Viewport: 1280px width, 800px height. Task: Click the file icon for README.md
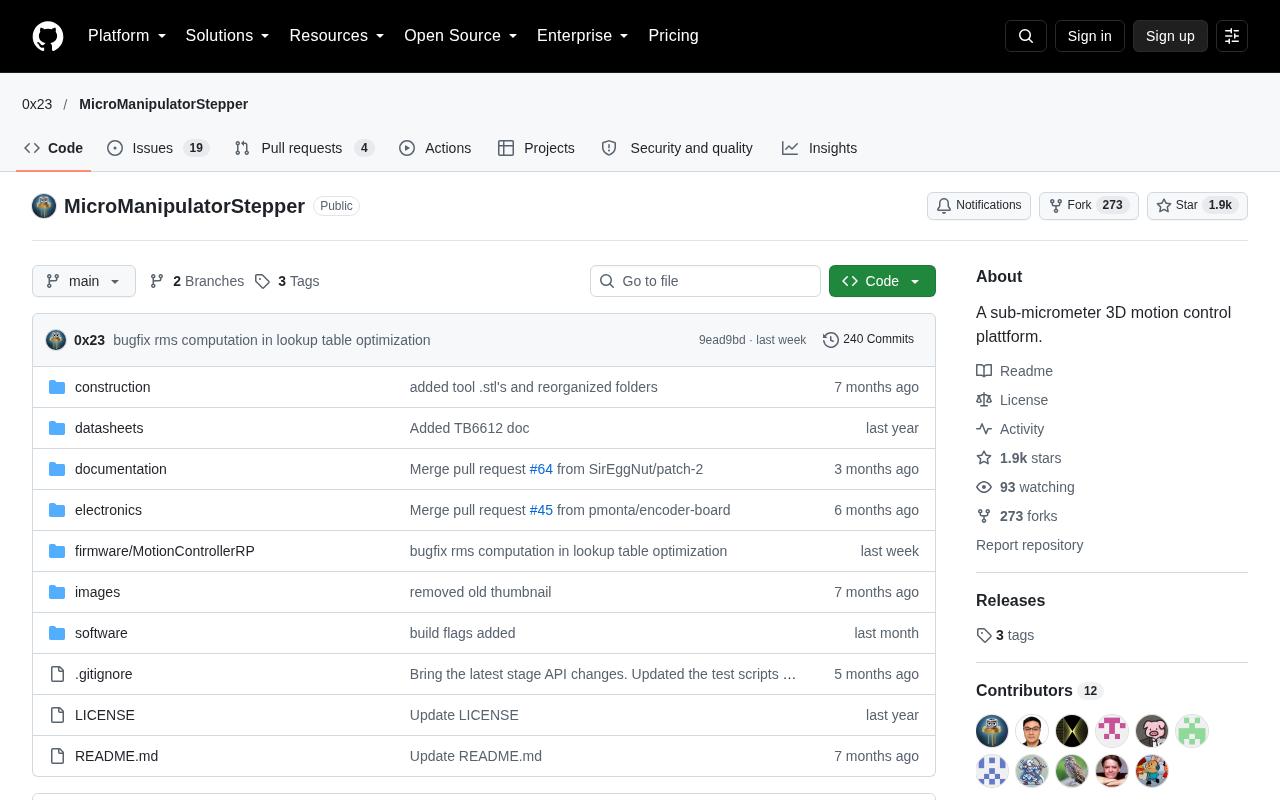pos(57,756)
